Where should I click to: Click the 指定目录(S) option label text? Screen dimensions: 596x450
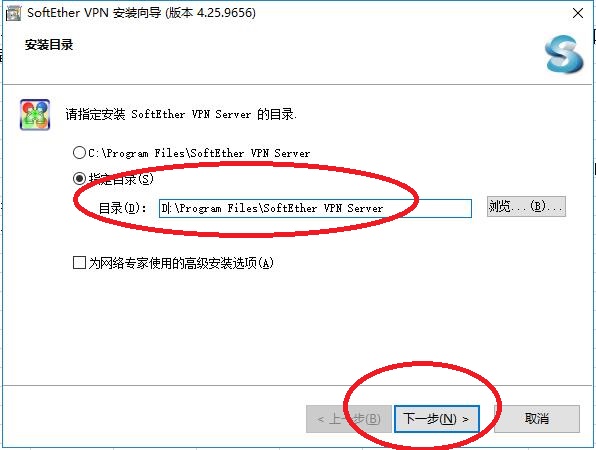(x=121, y=179)
